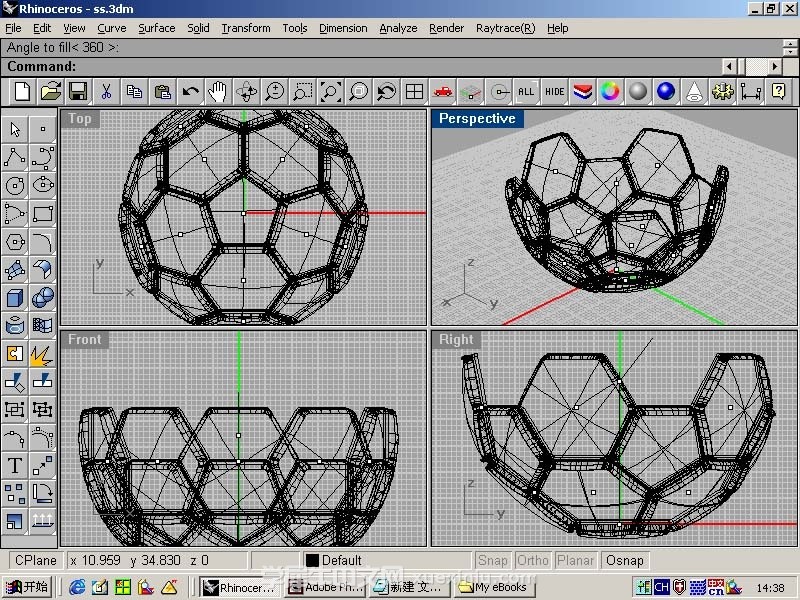This screenshot has height=600, width=800.
Task: Open the File menu
Action: pyautogui.click(x=13, y=28)
